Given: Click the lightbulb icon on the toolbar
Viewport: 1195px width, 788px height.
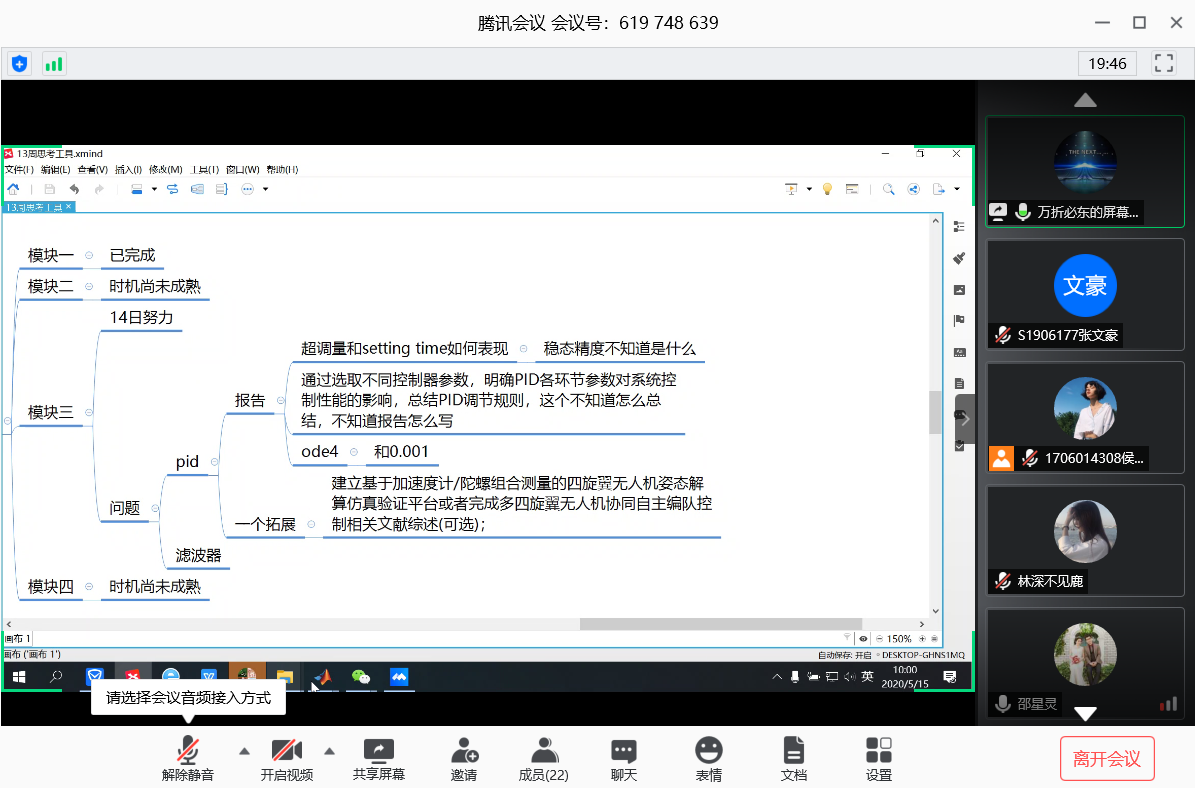Looking at the screenshot, I should [827, 188].
